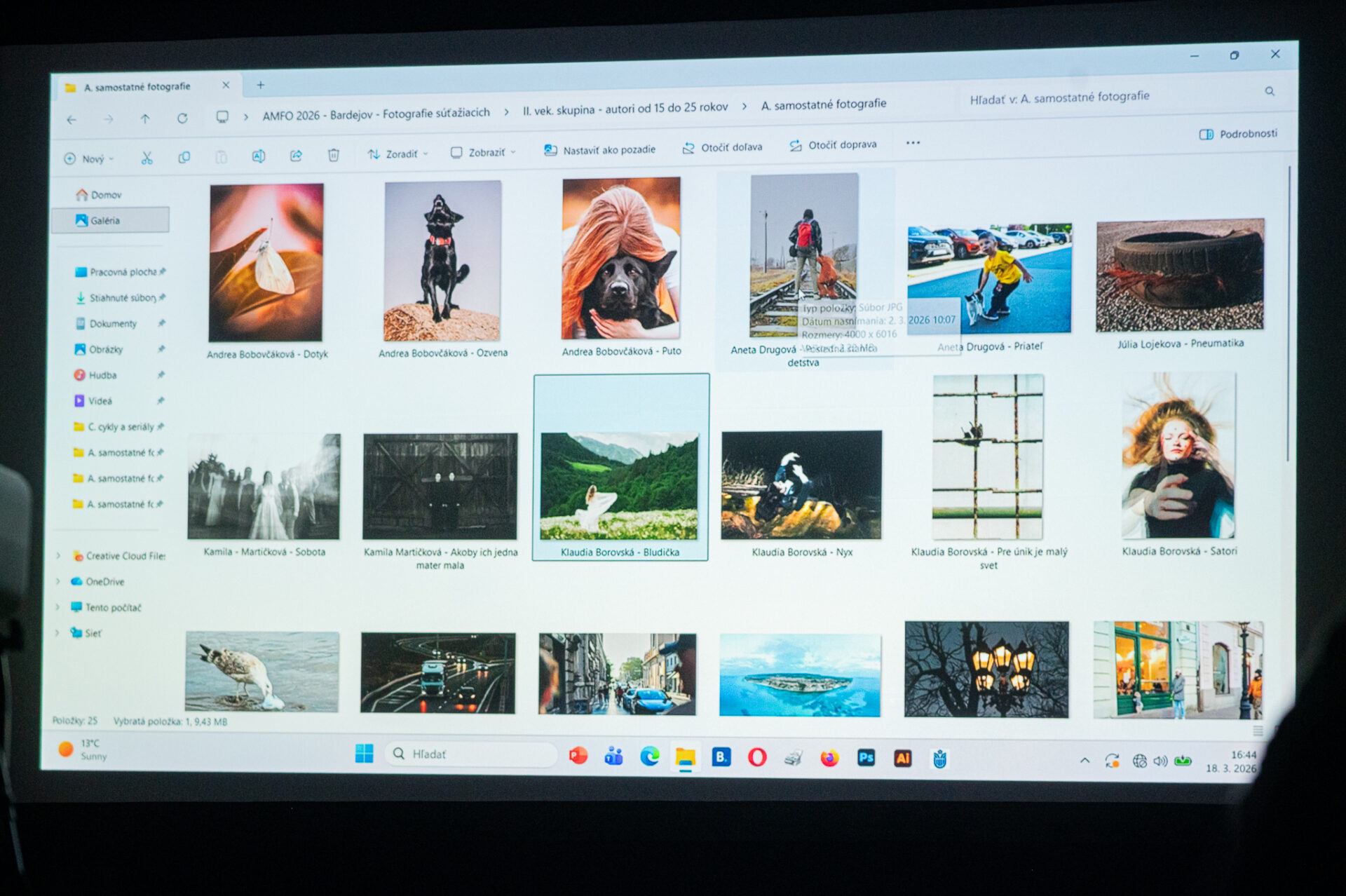Viewport: 1346px width, 896px height.
Task: Go up one folder level
Action: (145, 119)
